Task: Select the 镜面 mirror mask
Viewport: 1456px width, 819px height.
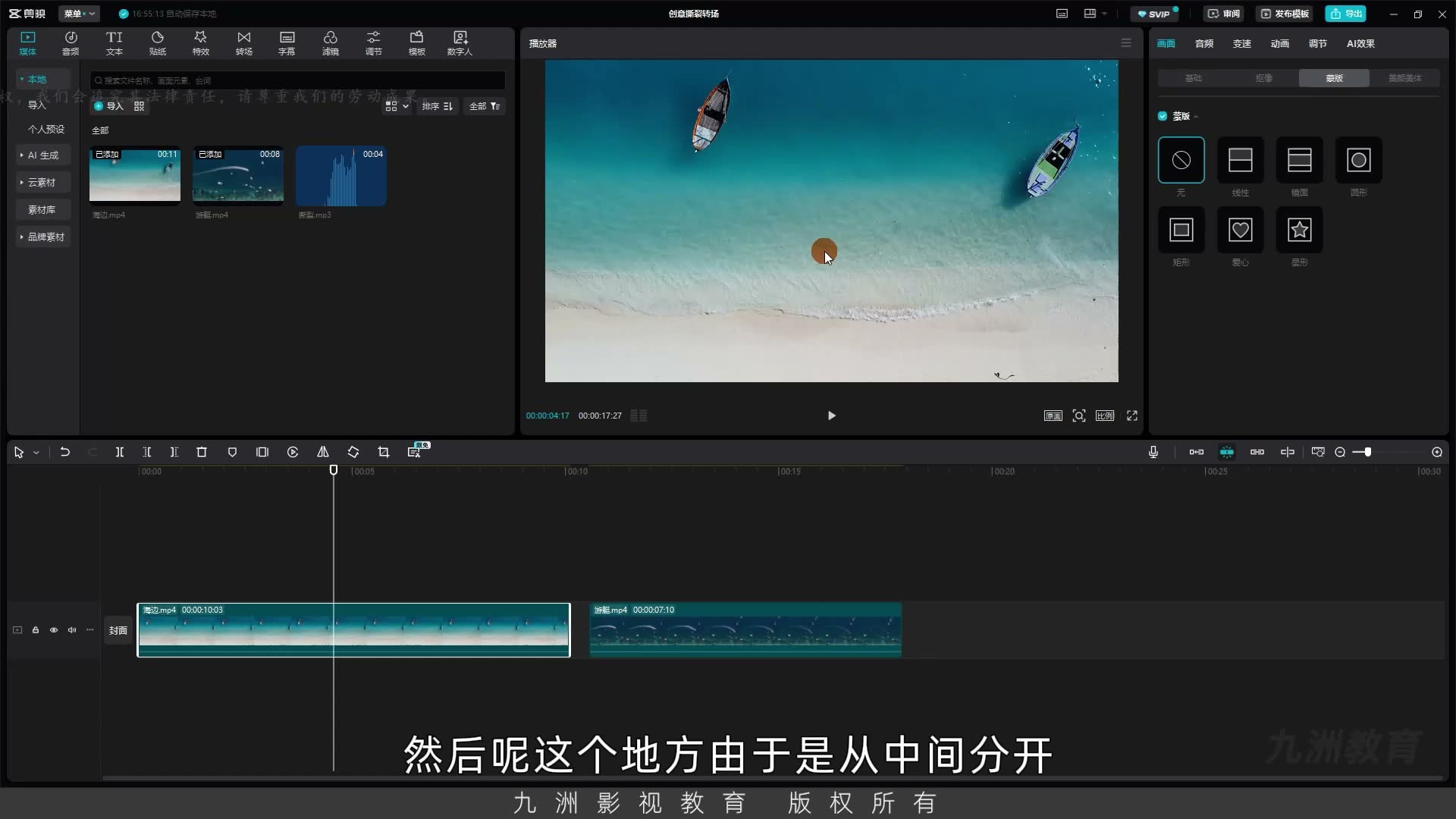Action: point(1300,160)
